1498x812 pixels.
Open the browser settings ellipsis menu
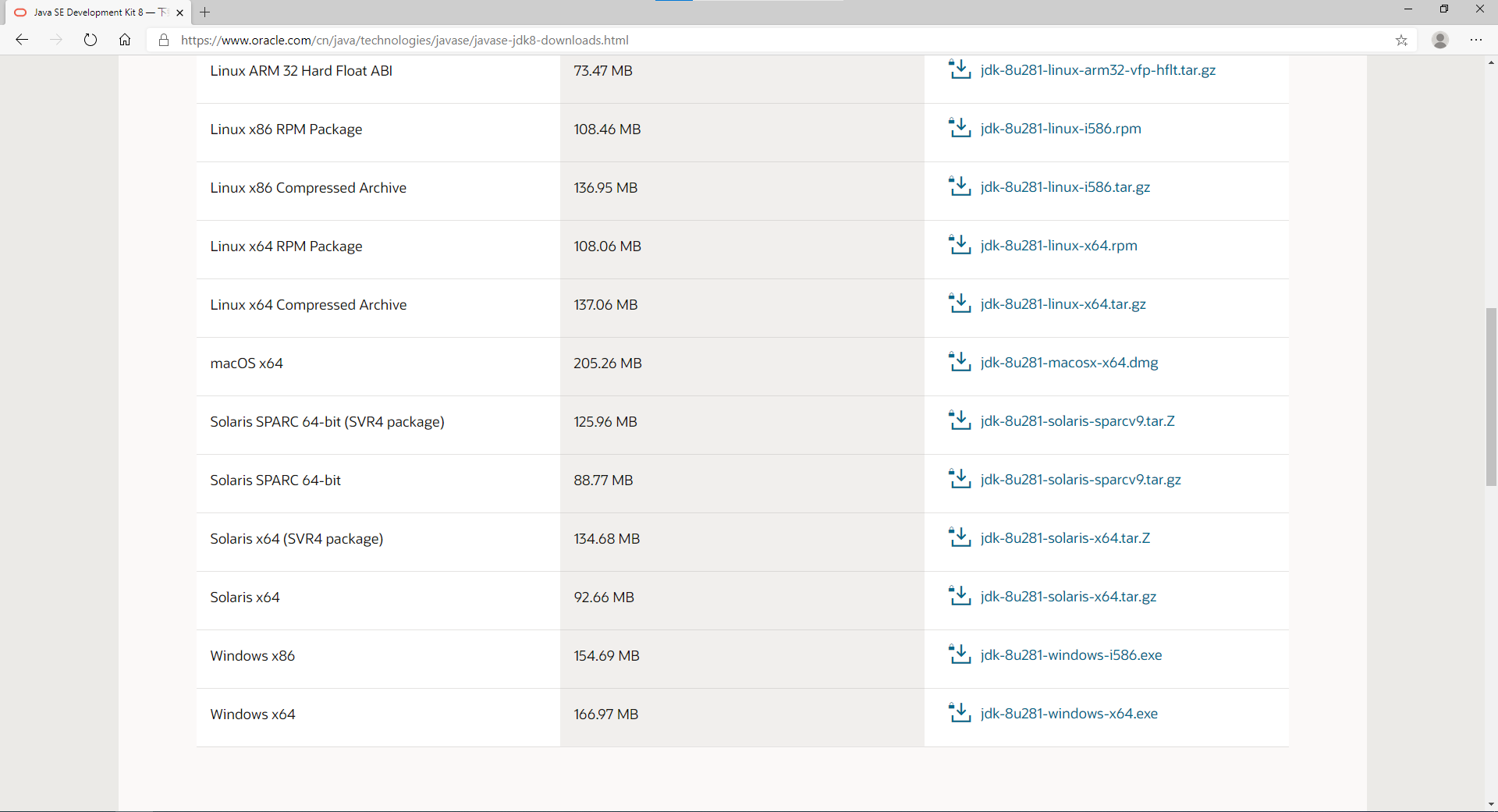pos(1475,40)
